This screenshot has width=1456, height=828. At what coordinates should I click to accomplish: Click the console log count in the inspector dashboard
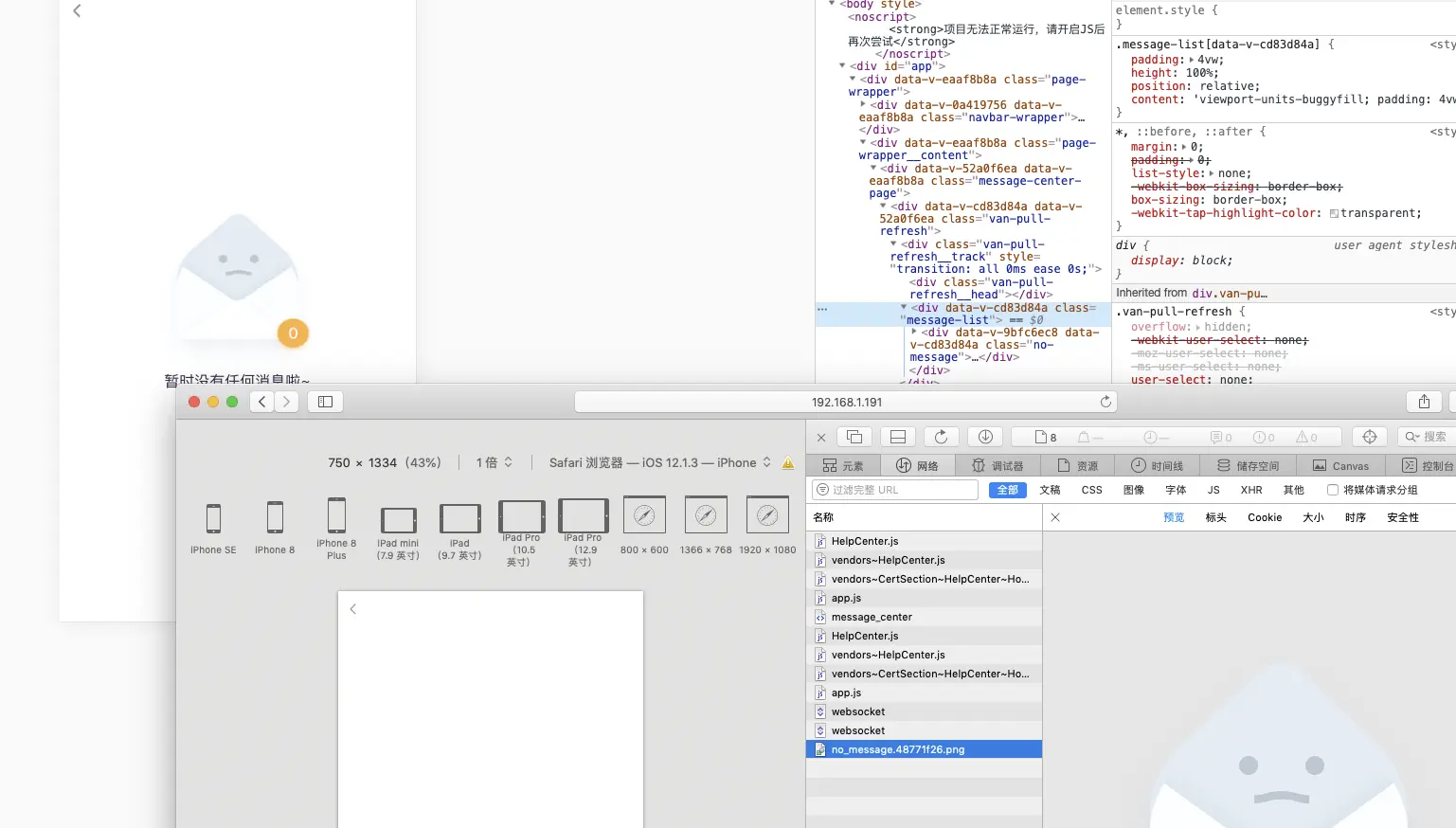(x=1221, y=438)
